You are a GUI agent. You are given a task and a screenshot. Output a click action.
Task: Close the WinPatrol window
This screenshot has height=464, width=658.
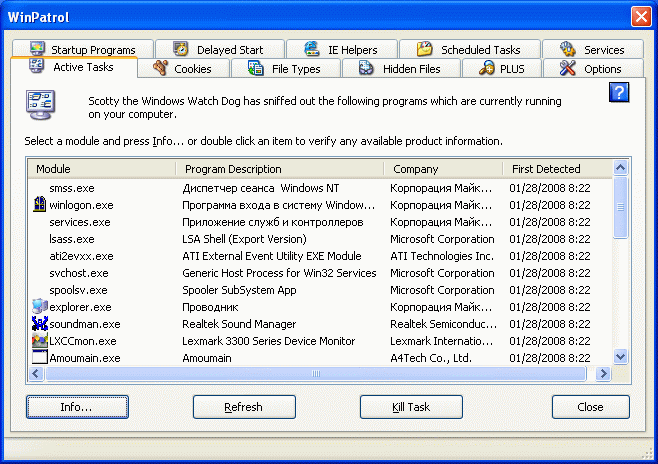point(641,17)
